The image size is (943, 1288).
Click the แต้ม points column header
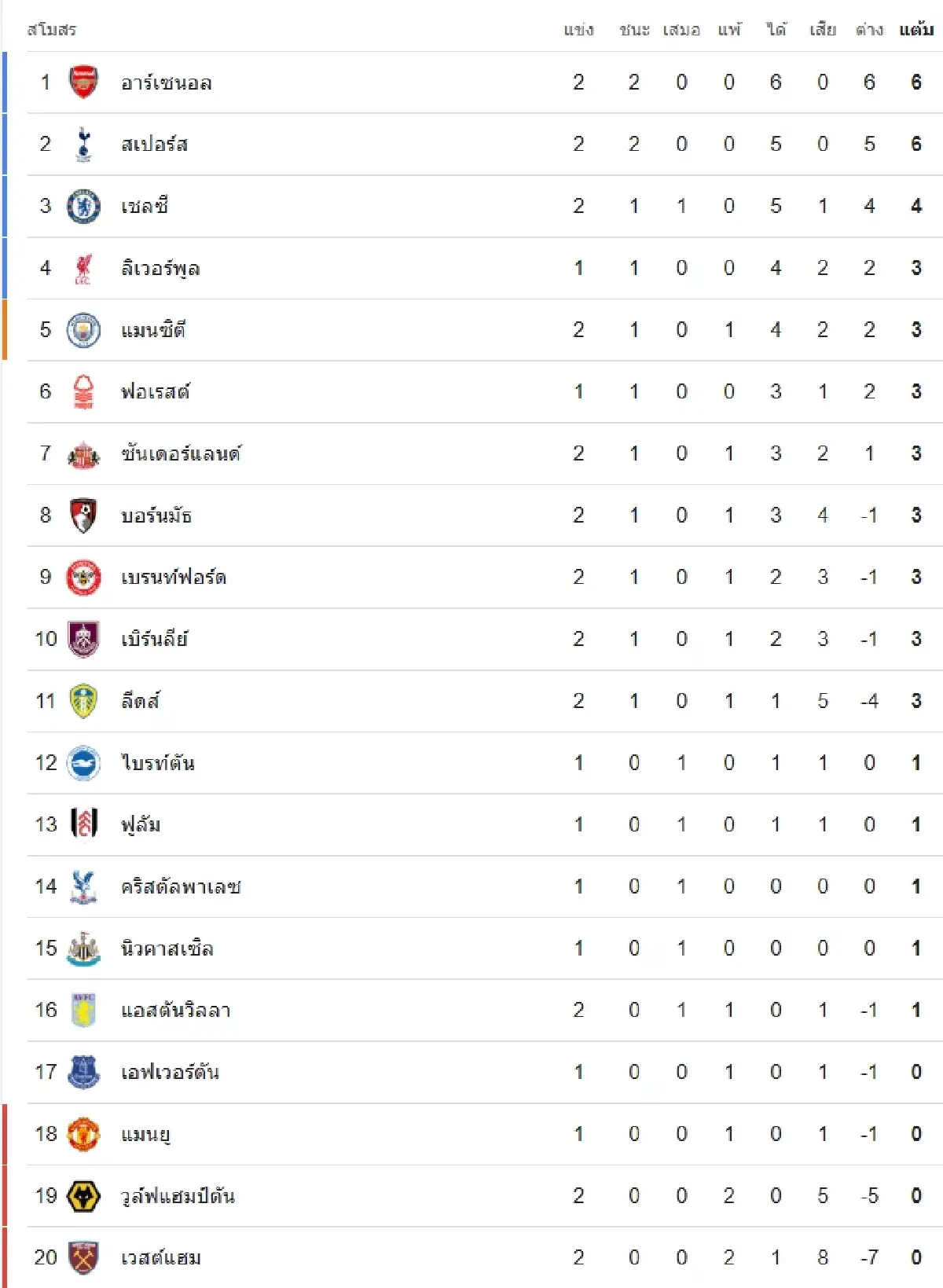(916, 30)
